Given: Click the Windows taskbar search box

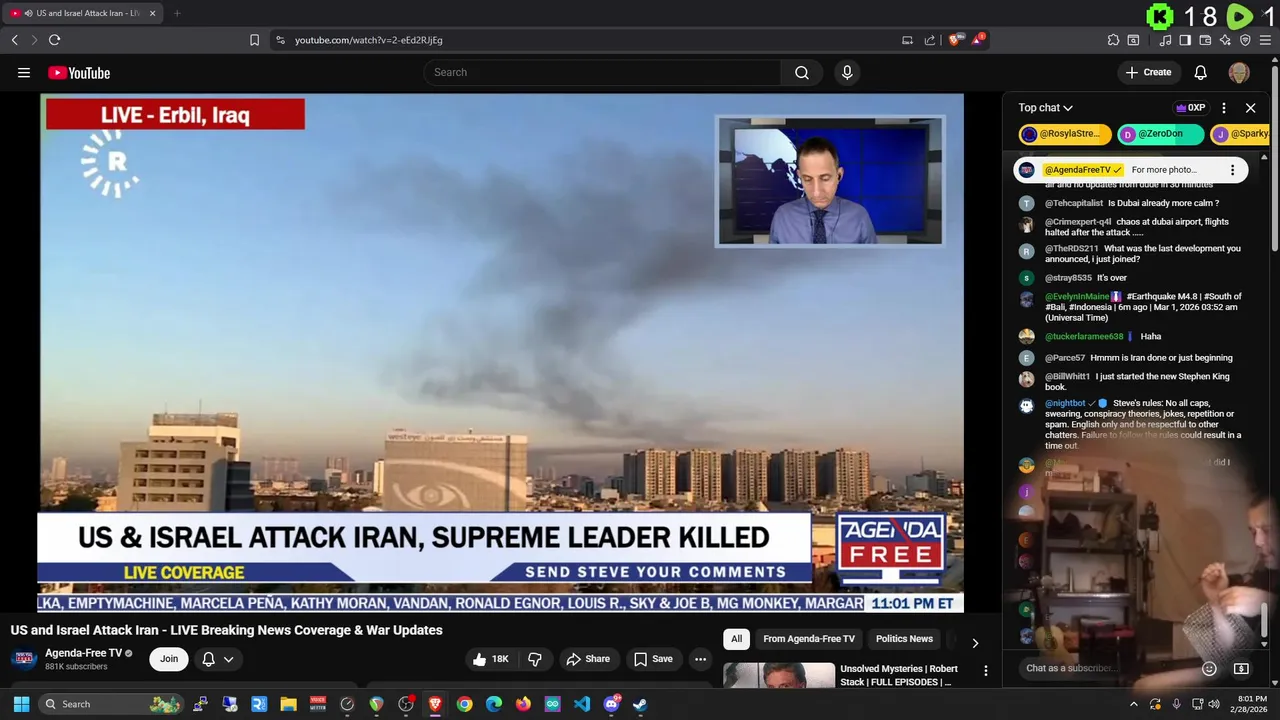Looking at the screenshot, I should 113,704.
